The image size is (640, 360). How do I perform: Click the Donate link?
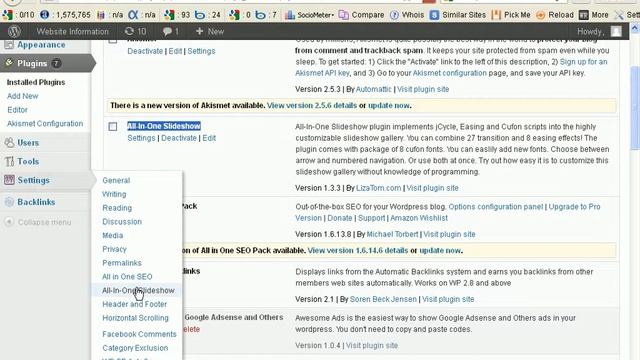(340, 218)
